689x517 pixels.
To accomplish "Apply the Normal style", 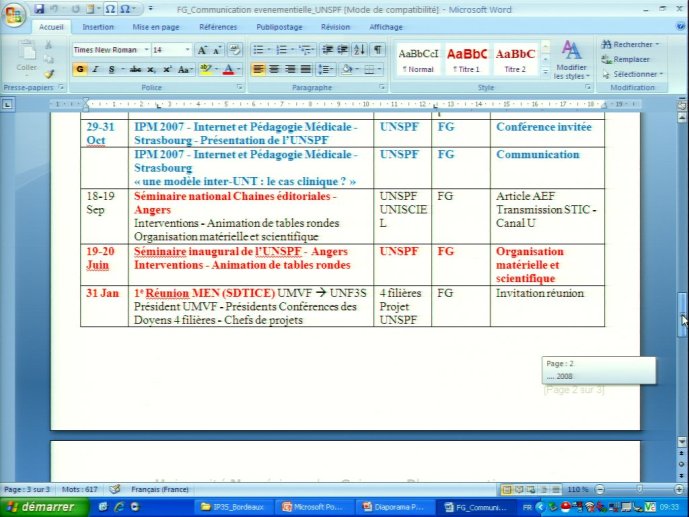I will point(418,60).
